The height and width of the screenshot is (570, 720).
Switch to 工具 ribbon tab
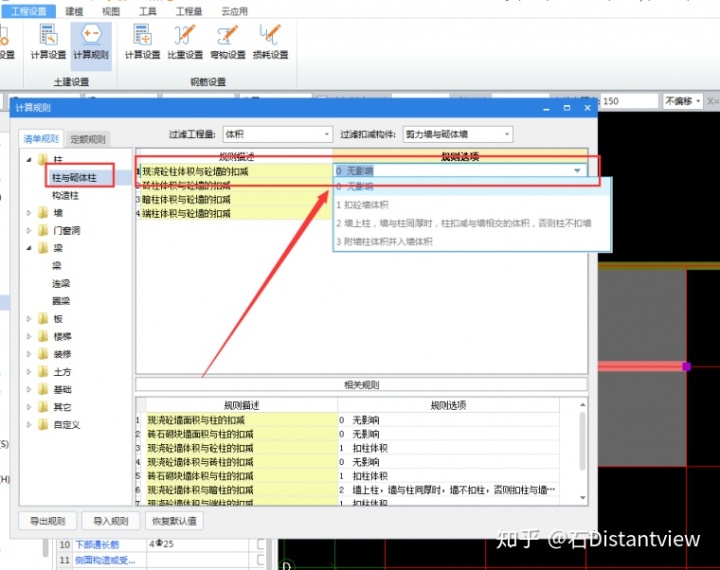(147, 11)
